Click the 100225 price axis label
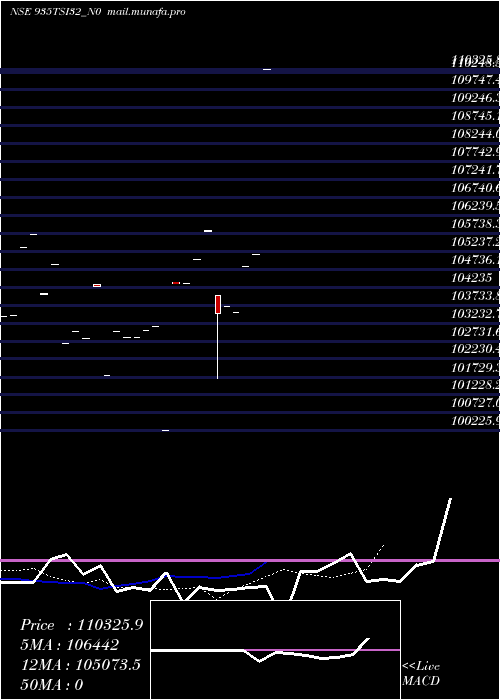 [x=475, y=421]
